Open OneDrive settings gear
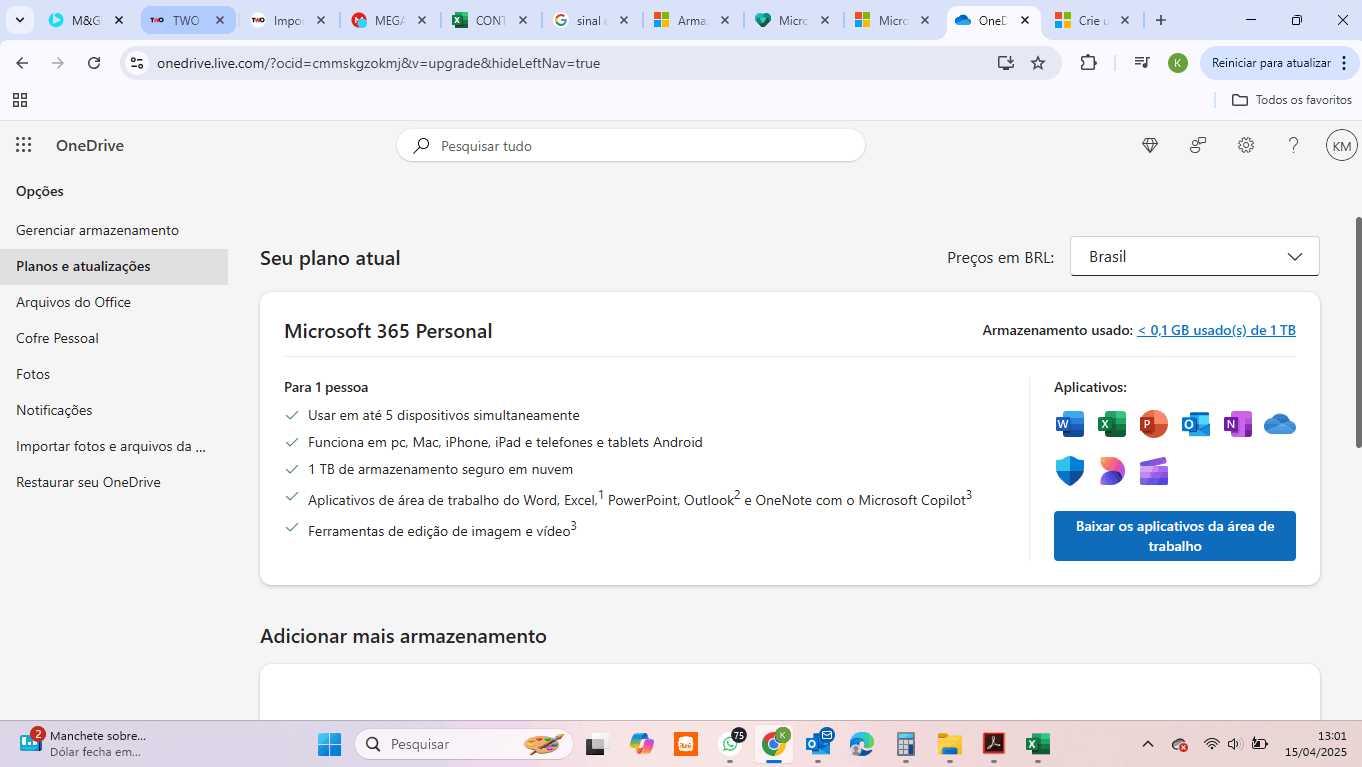Viewport: 1362px width, 767px height. pos(1246,145)
